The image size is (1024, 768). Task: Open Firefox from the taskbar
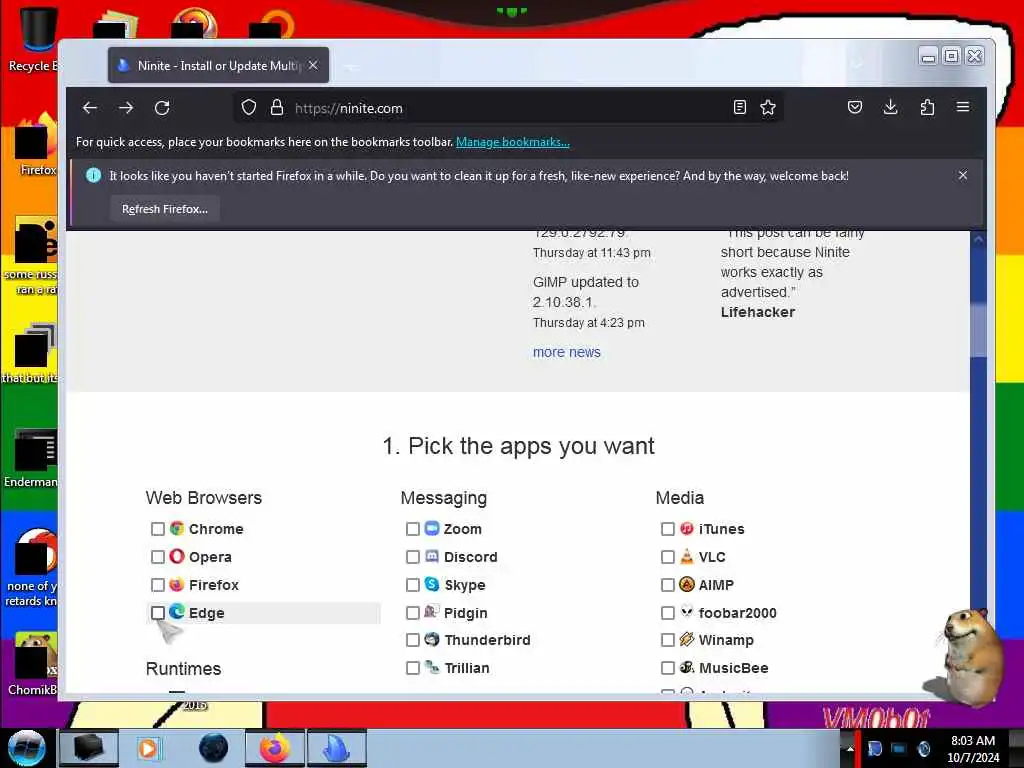(275, 748)
